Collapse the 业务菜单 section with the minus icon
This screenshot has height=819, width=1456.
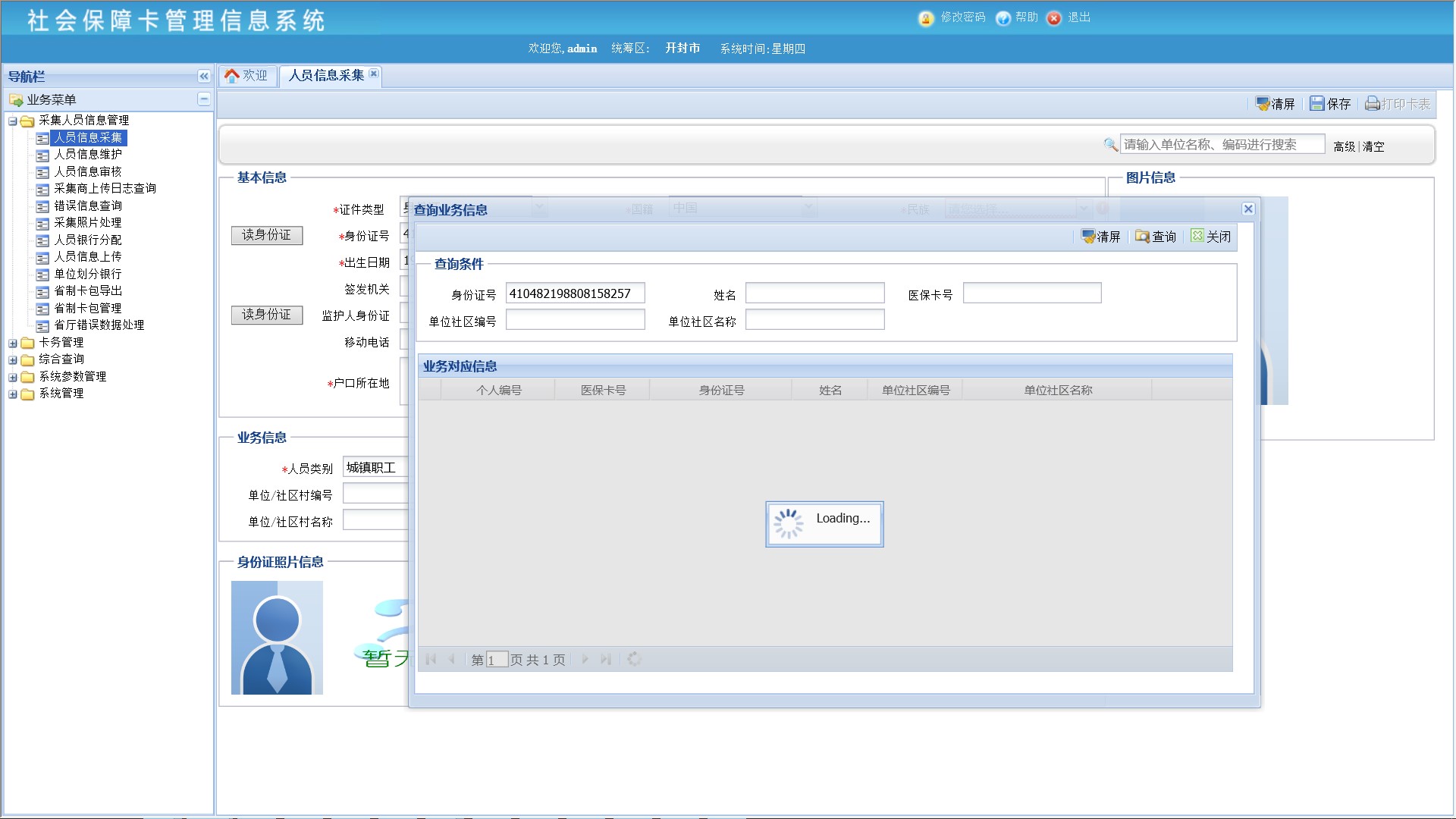point(203,99)
